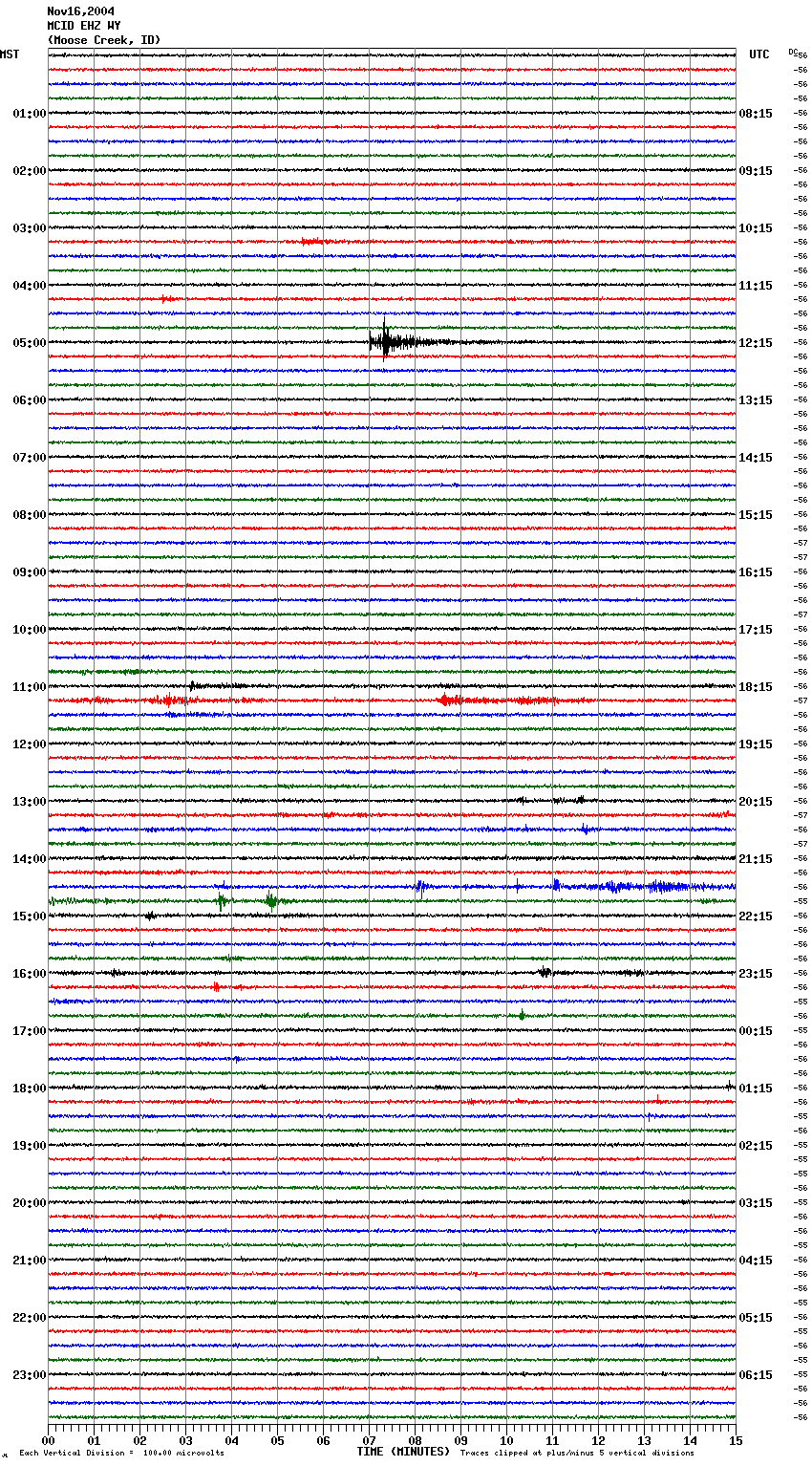Click the 'MST' time zone label
The height and width of the screenshot is (1466, 812).
[x=10, y=55]
